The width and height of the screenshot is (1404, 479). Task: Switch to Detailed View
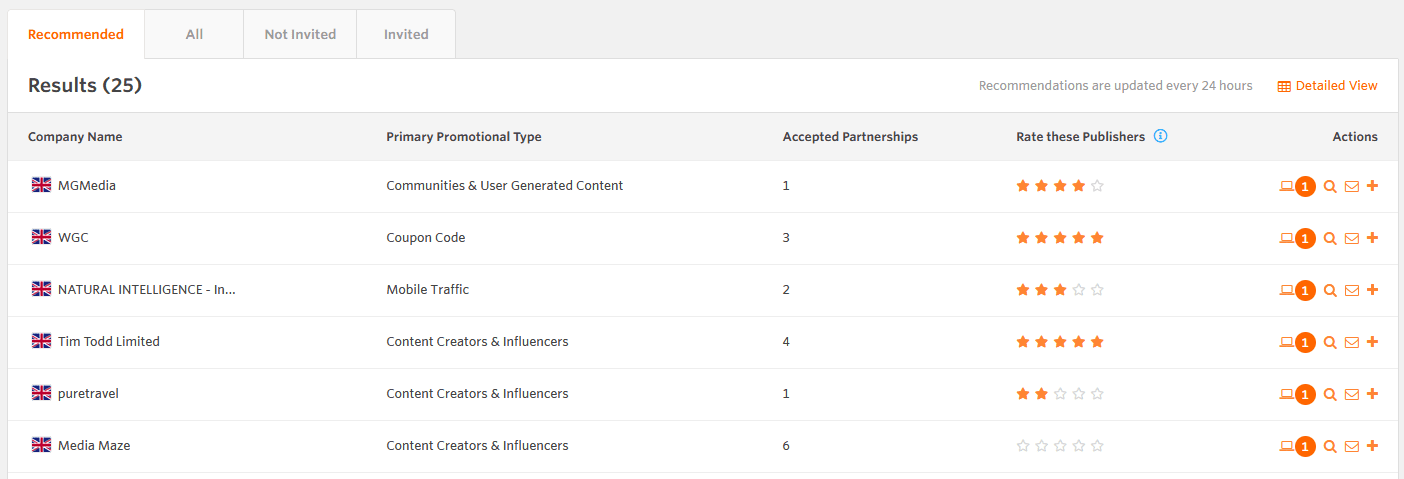pyautogui.click(x=1327, y=86)
